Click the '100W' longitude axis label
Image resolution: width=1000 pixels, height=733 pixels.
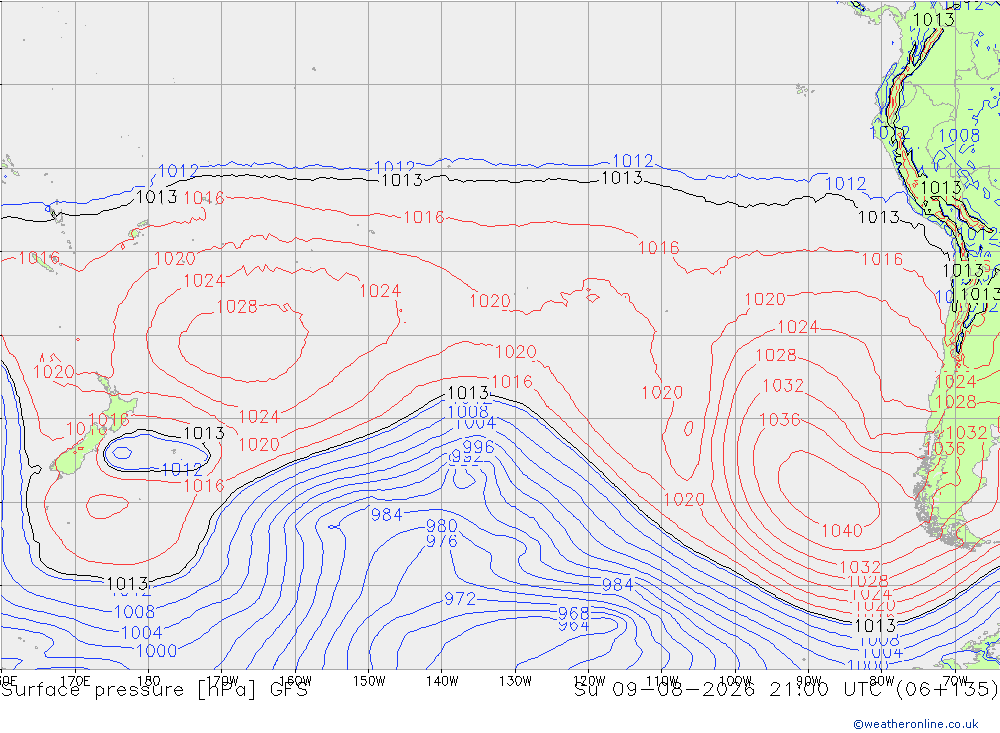[x=735, y=681]
